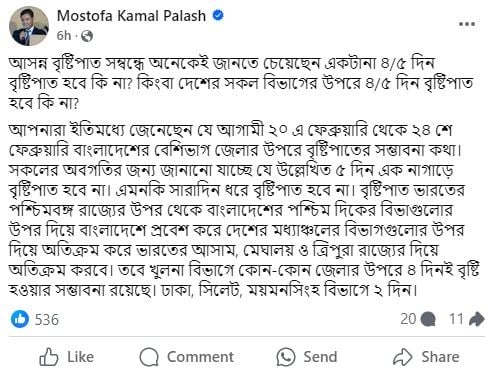Click the globe public audience icon
Image resolution: width=488 pixels, height=374 pixels.
coord(87,36)
